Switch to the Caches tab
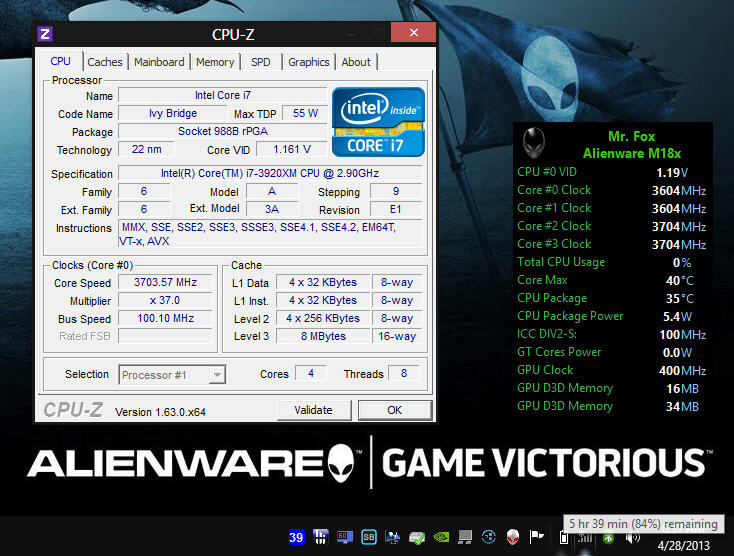734x556 pixels. [x=105, y=62]
